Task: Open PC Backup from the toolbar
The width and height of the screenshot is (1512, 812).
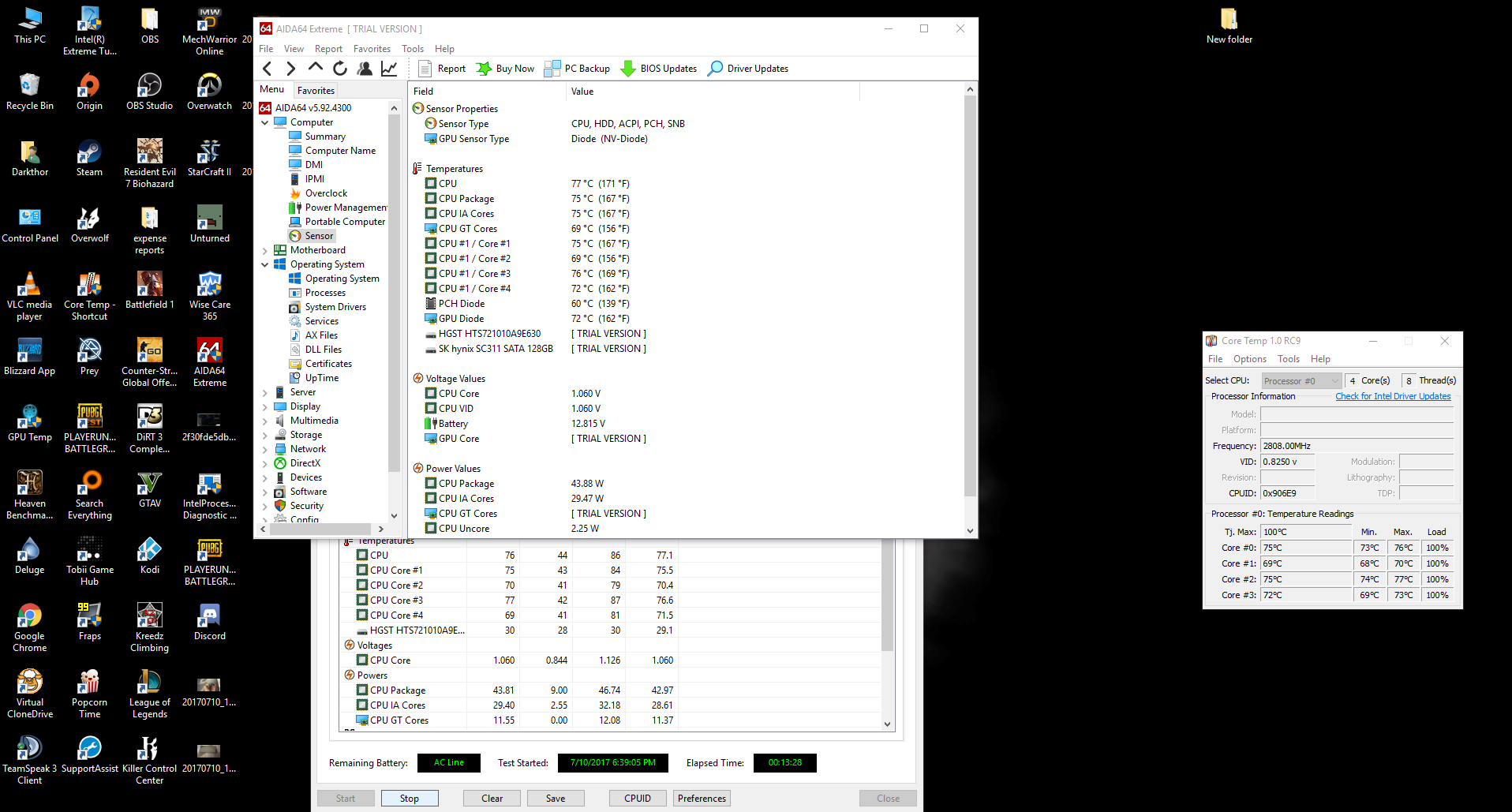Action: [577, 69]
